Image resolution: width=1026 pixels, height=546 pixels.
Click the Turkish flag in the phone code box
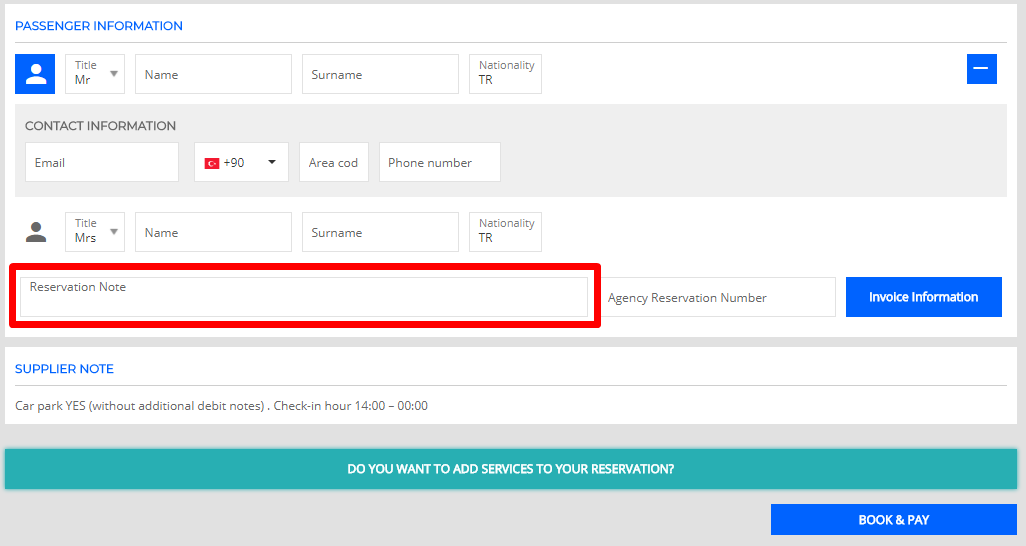(x=212, y=163)
